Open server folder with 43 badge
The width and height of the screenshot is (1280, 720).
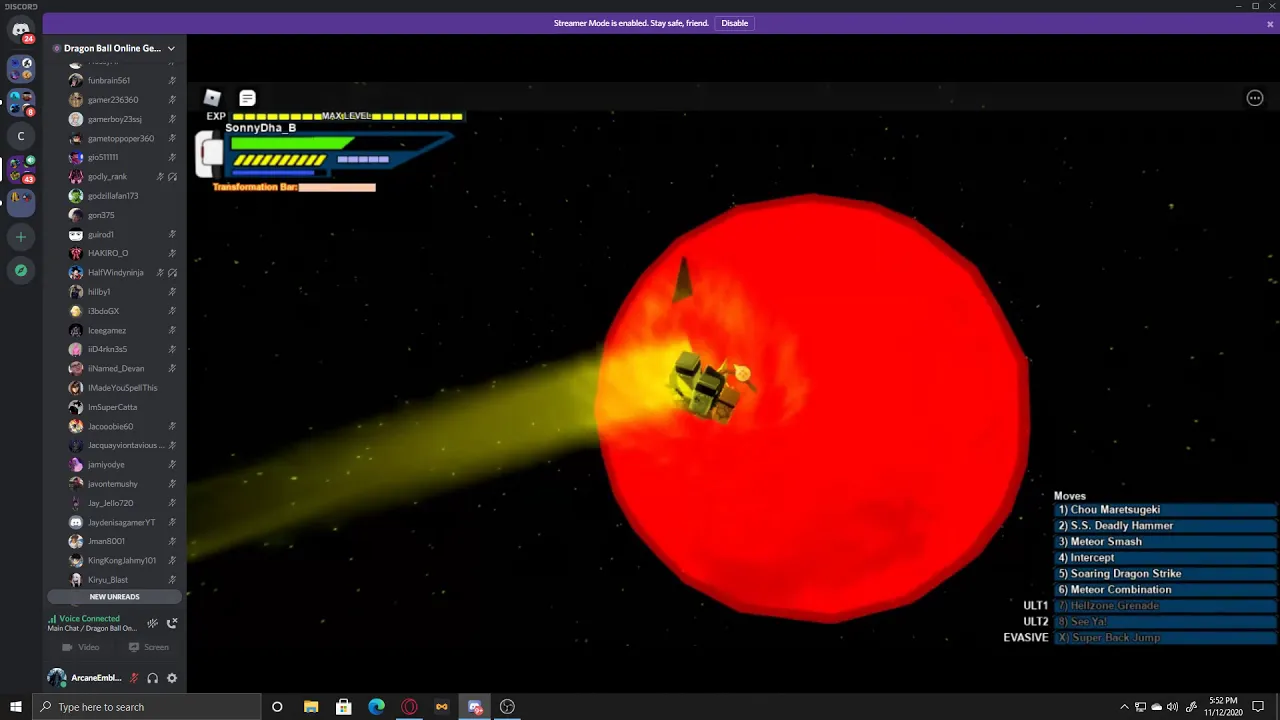tap(21, 169)
